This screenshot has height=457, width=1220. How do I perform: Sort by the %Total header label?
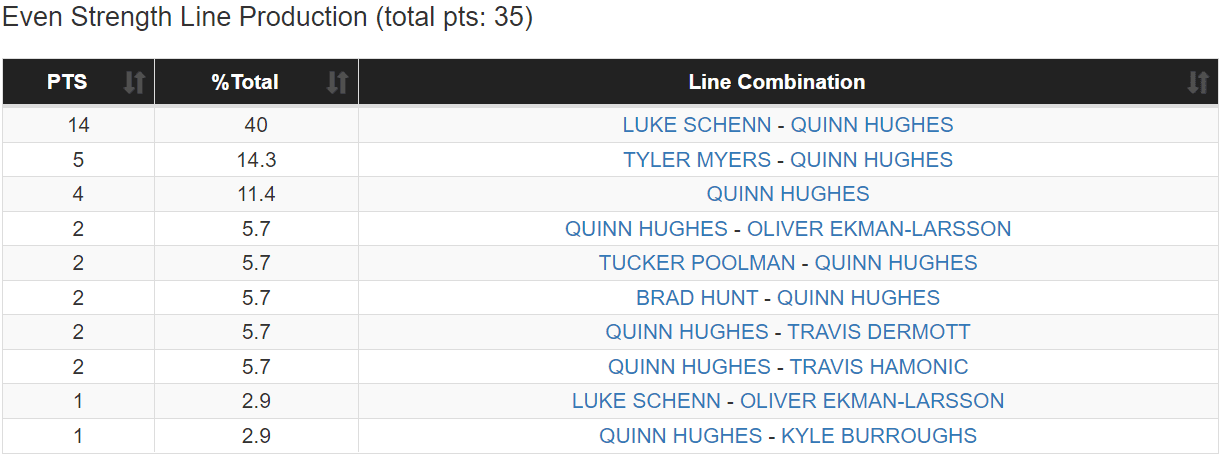click(245, 83)
